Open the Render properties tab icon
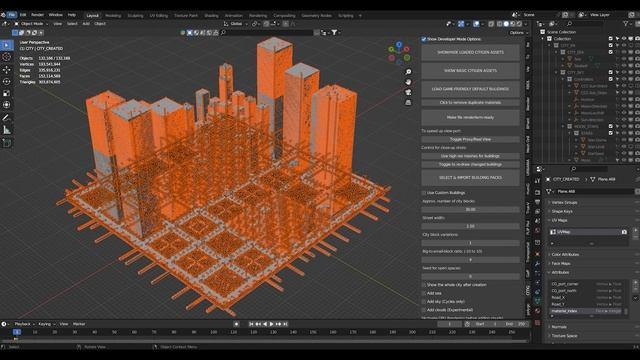This screenshot has width=640, height=360. coord(538,192)
